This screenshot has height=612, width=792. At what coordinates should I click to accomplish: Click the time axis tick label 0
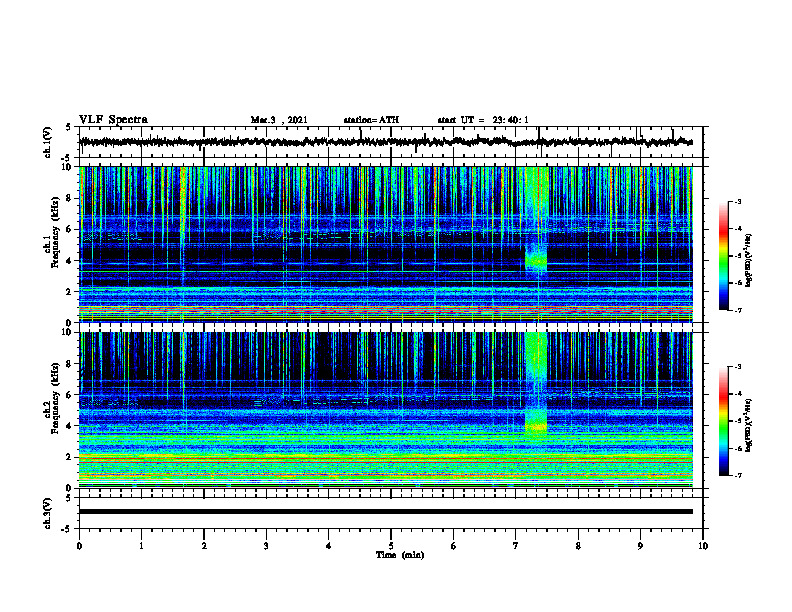coord(79,546)
